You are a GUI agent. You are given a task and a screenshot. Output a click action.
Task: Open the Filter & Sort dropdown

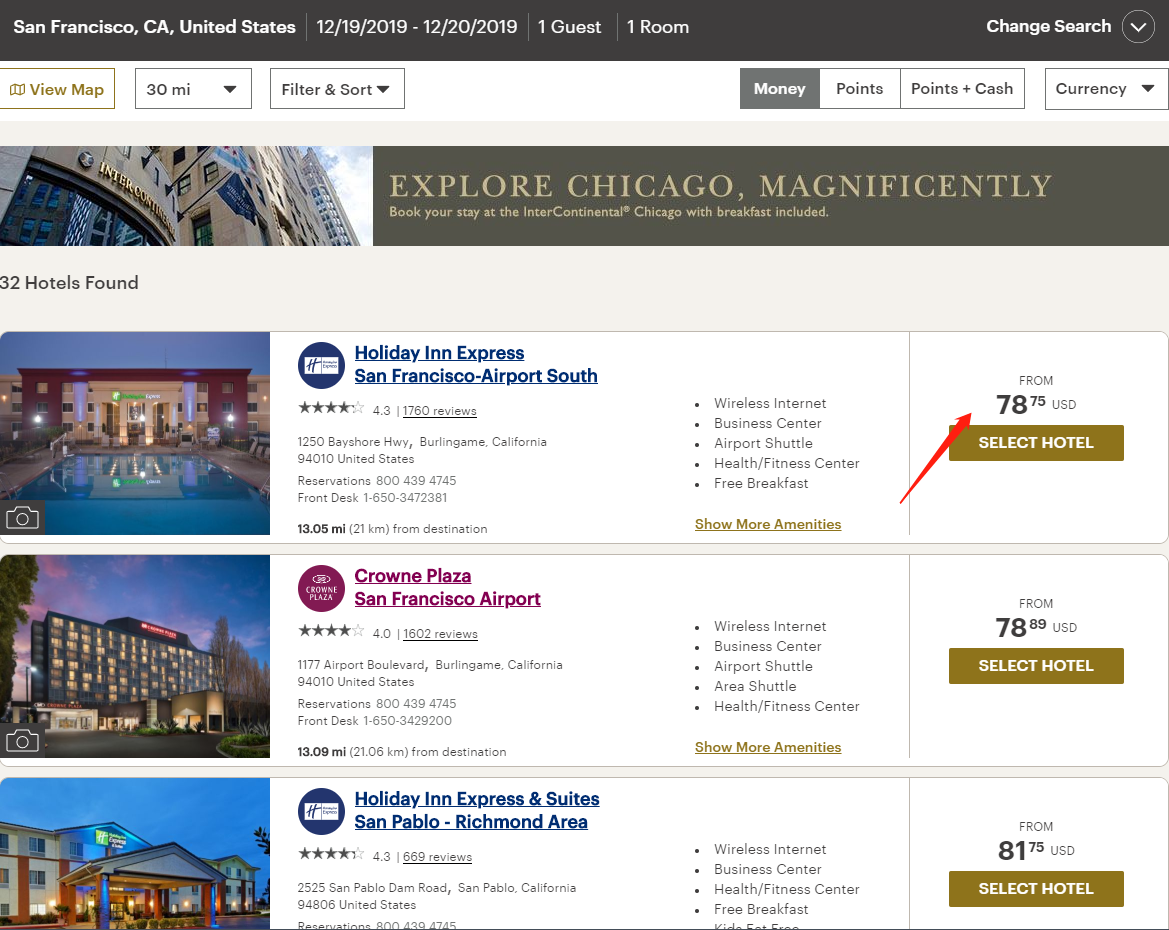click(x=337, y=89)
